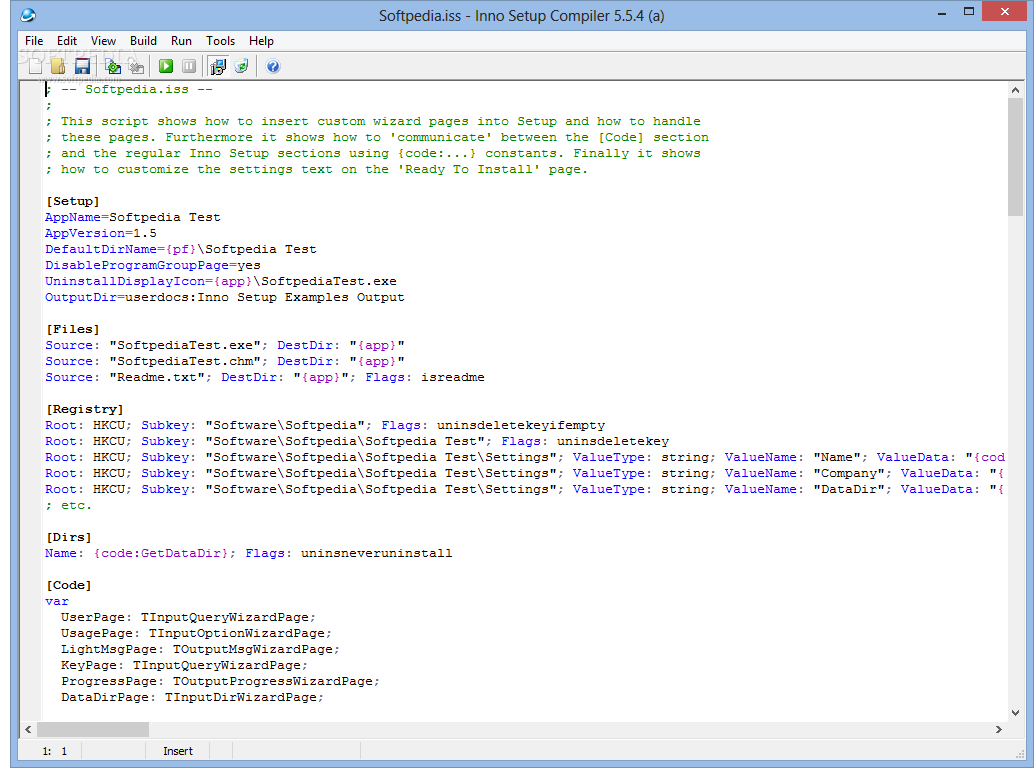The image size is (1034, 768).
Task: Click the ValueName "DataDir" registry line
Action: tap(525, 489)
